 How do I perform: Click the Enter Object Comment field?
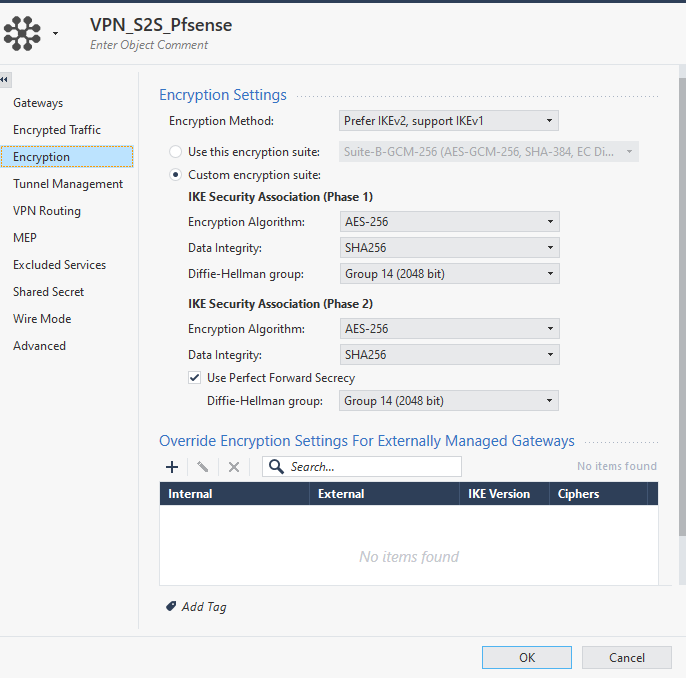tap(149, 45)
